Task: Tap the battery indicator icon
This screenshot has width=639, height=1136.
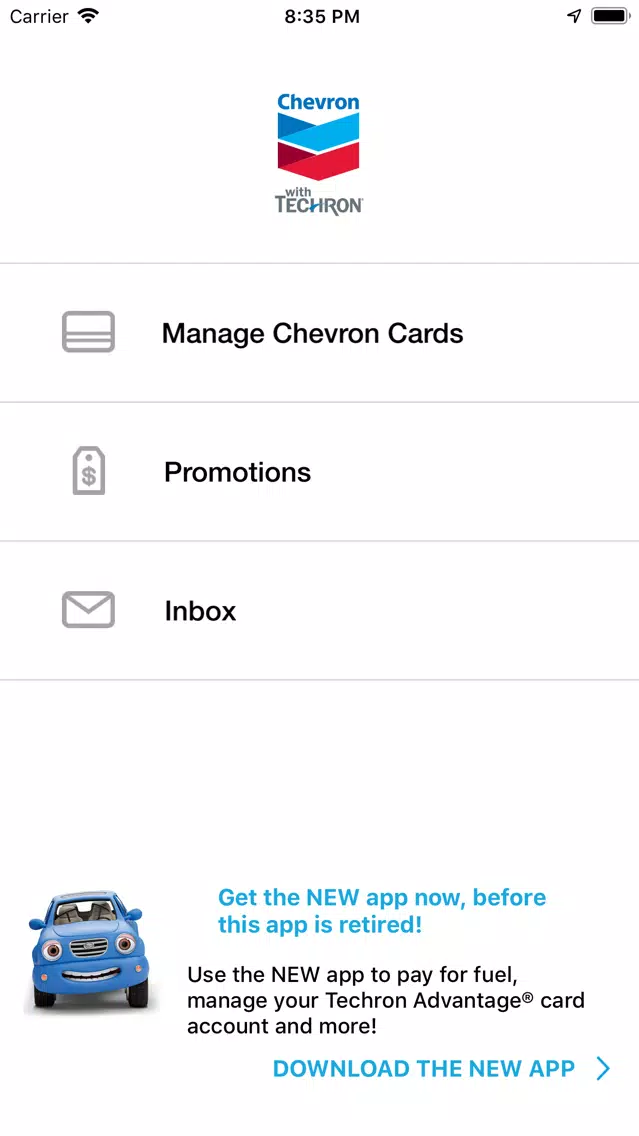Action: 610,16
